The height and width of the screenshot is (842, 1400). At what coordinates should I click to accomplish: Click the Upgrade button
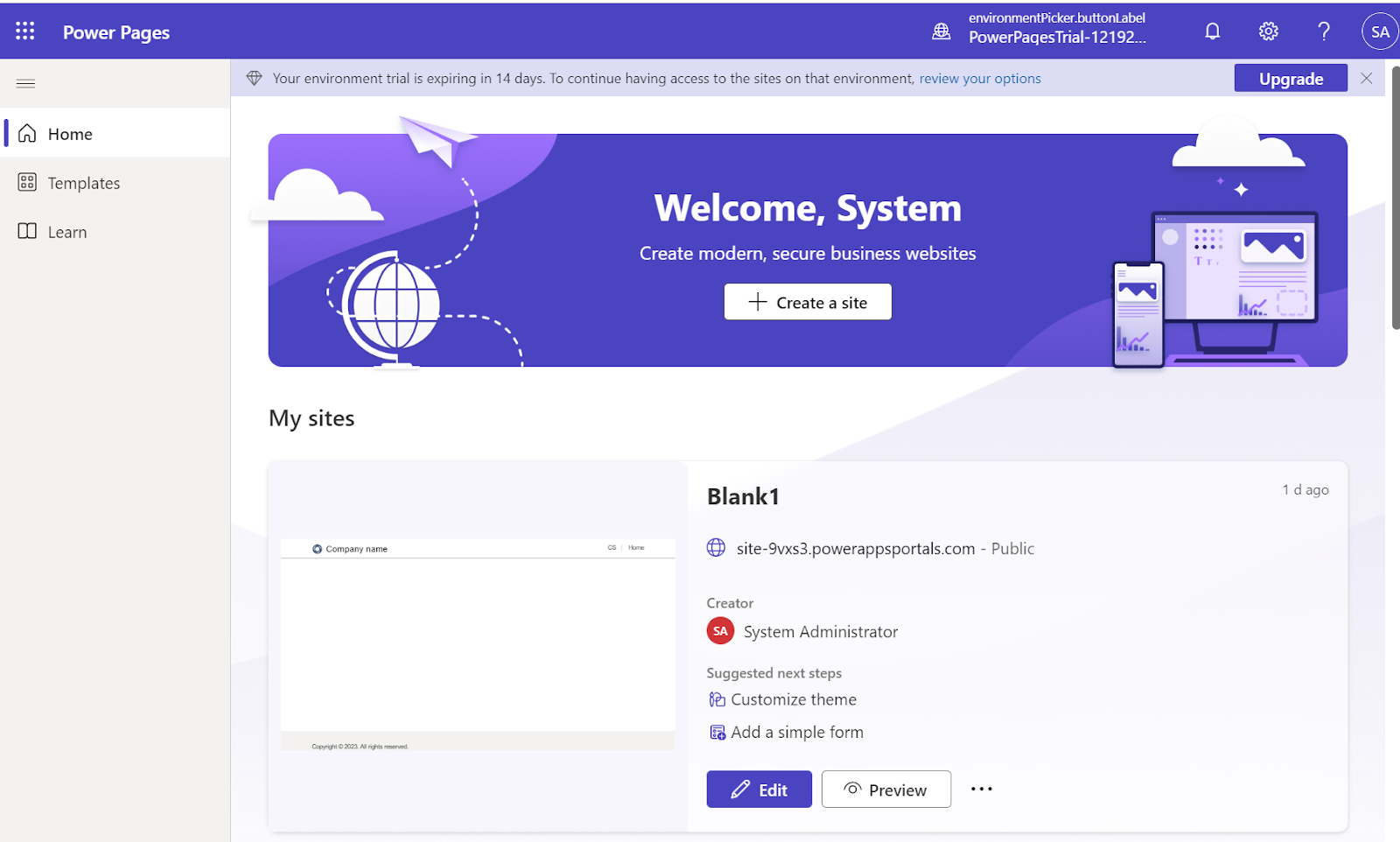tap(1291, 79)
